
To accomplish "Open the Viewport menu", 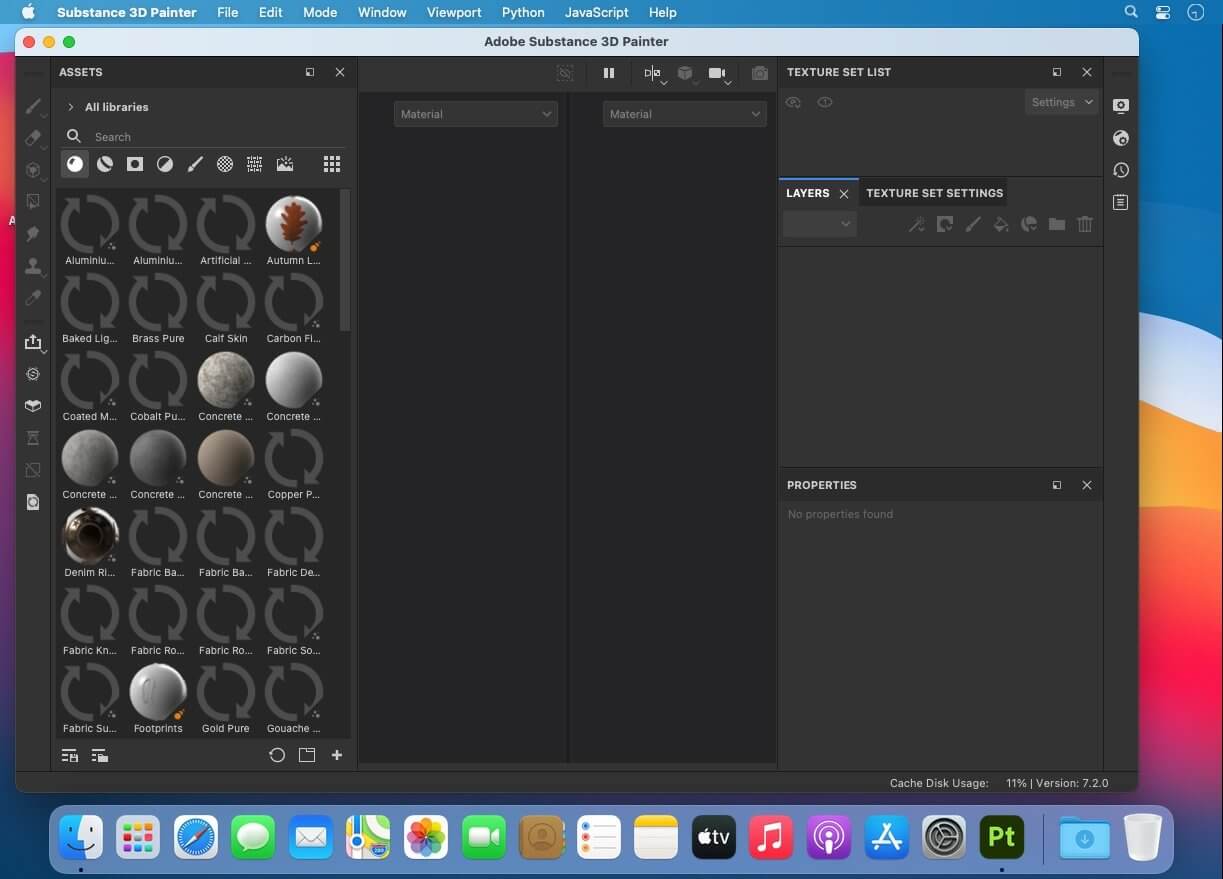I will click(x=454, y=12).
